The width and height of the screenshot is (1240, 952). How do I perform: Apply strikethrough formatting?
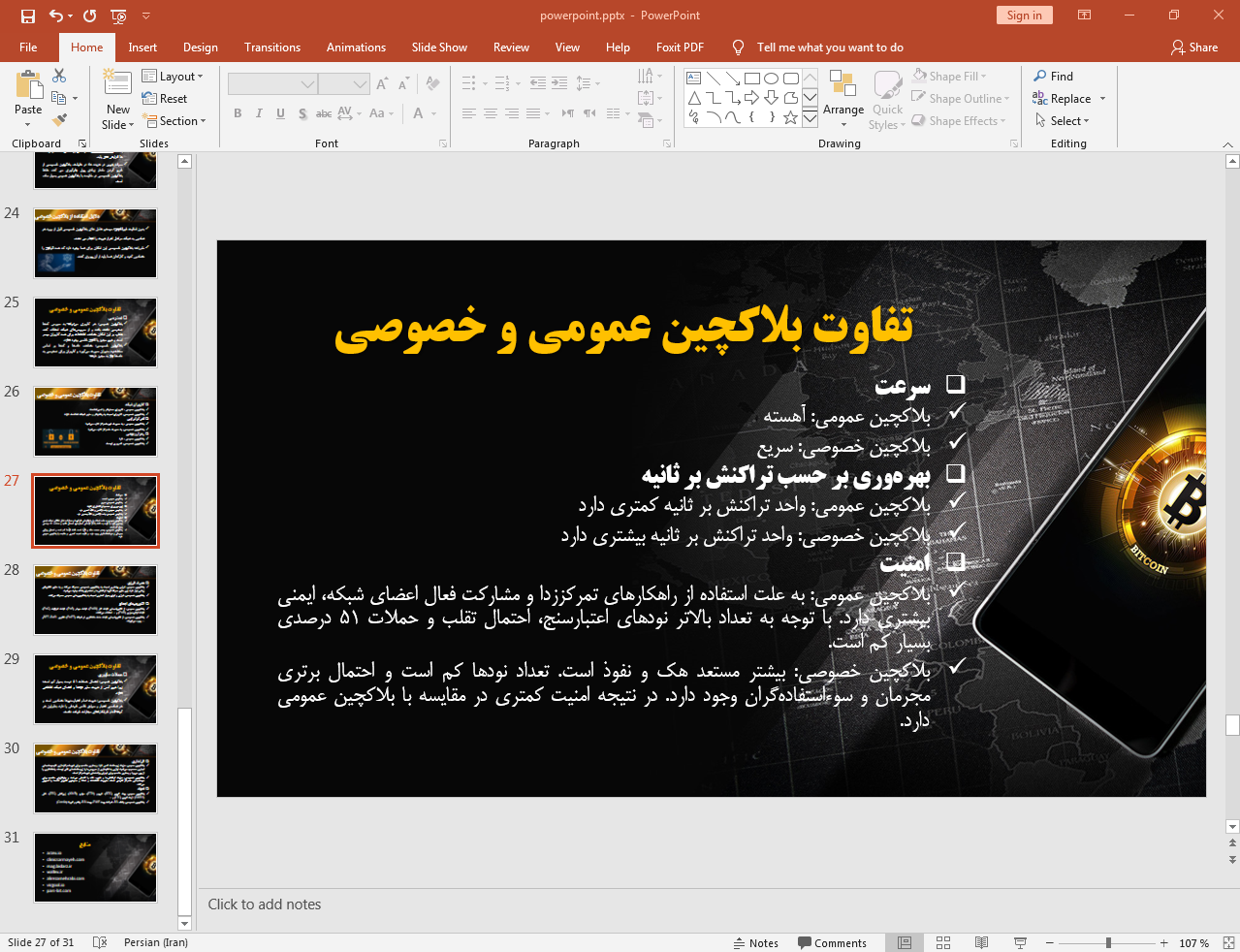tap(324, 113)
